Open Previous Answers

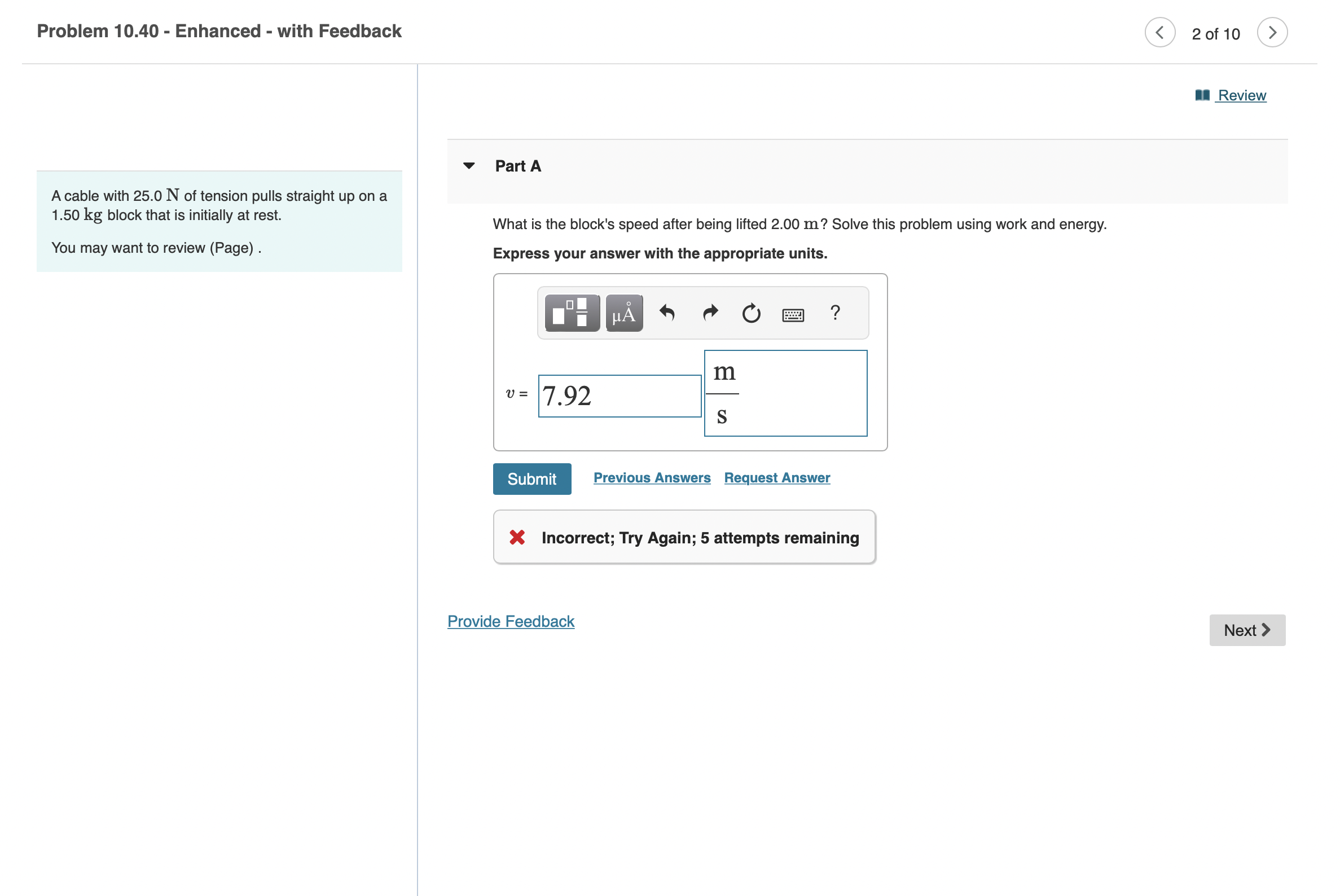pos(652,477)
